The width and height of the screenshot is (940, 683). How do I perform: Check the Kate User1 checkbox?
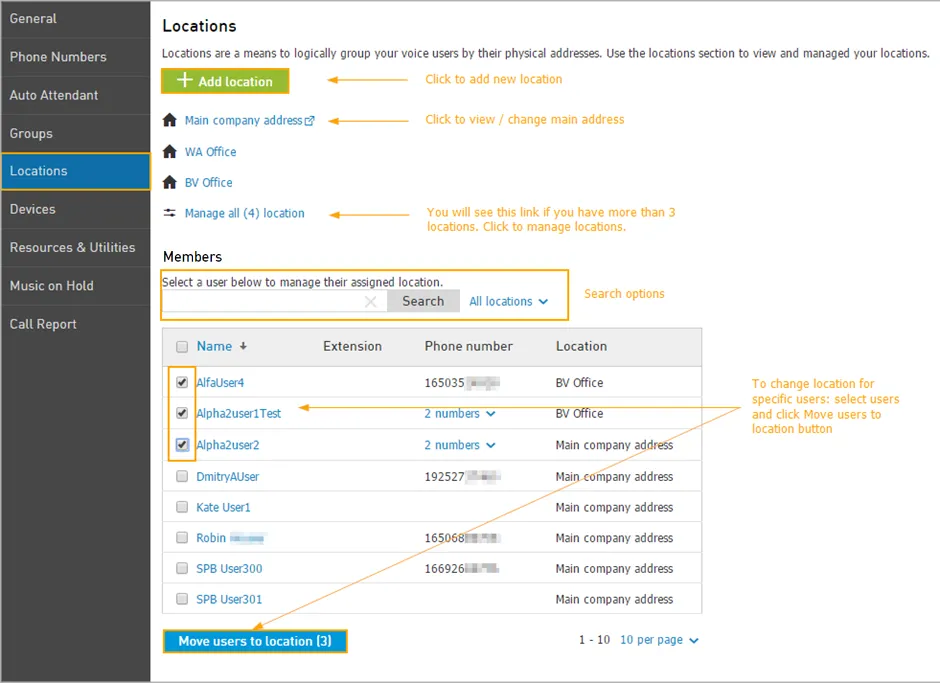(182, 507)
